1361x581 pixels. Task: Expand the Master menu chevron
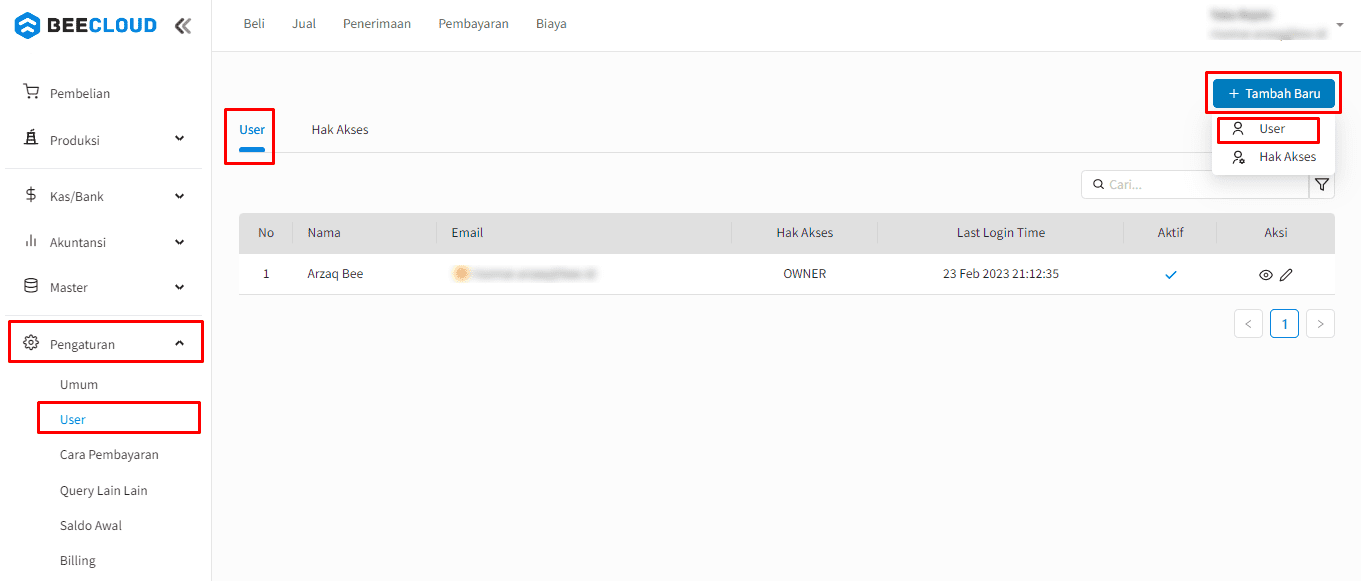point(179,287)
